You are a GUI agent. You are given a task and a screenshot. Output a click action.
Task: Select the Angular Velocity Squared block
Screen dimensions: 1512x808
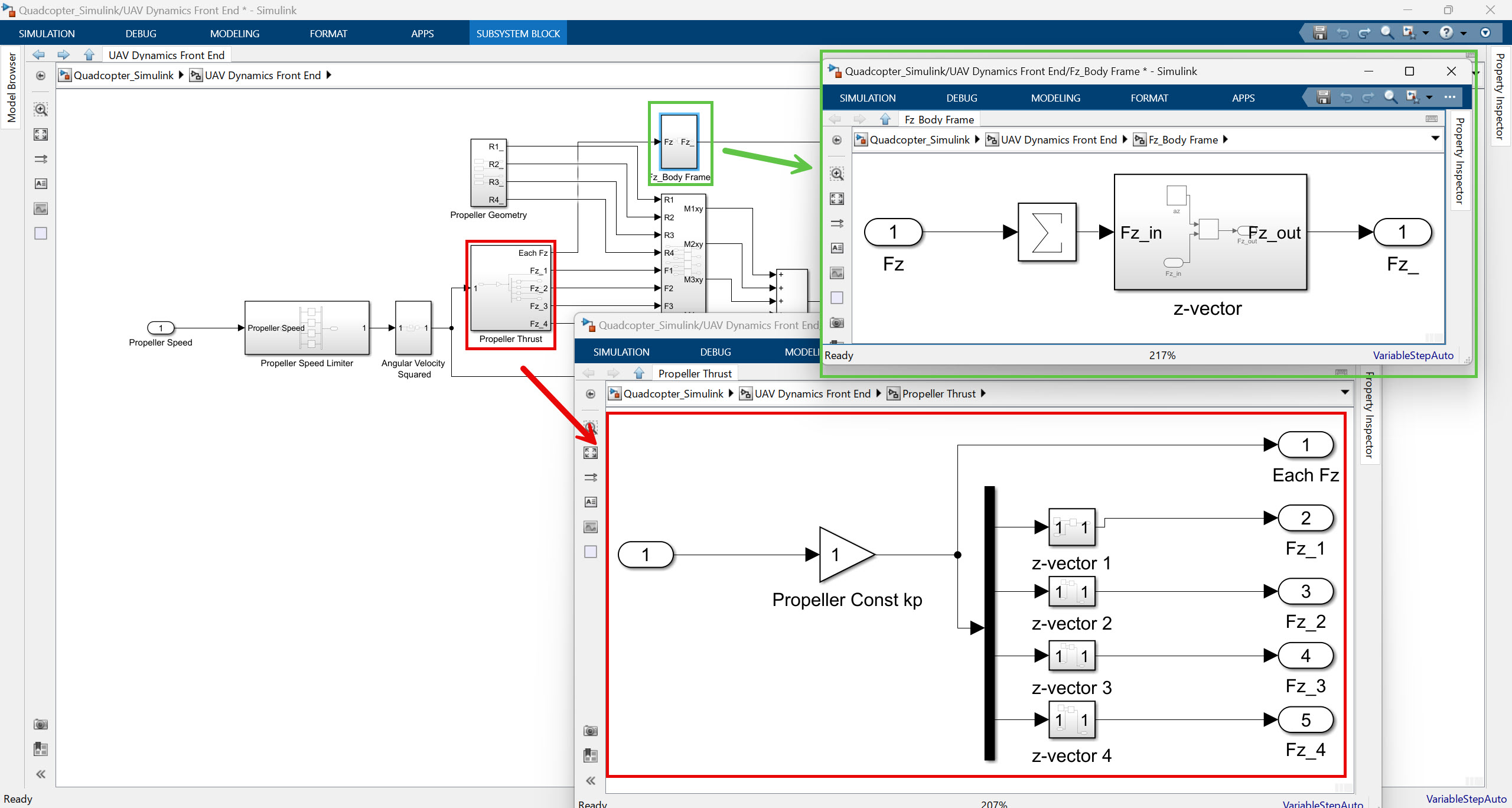413,328
